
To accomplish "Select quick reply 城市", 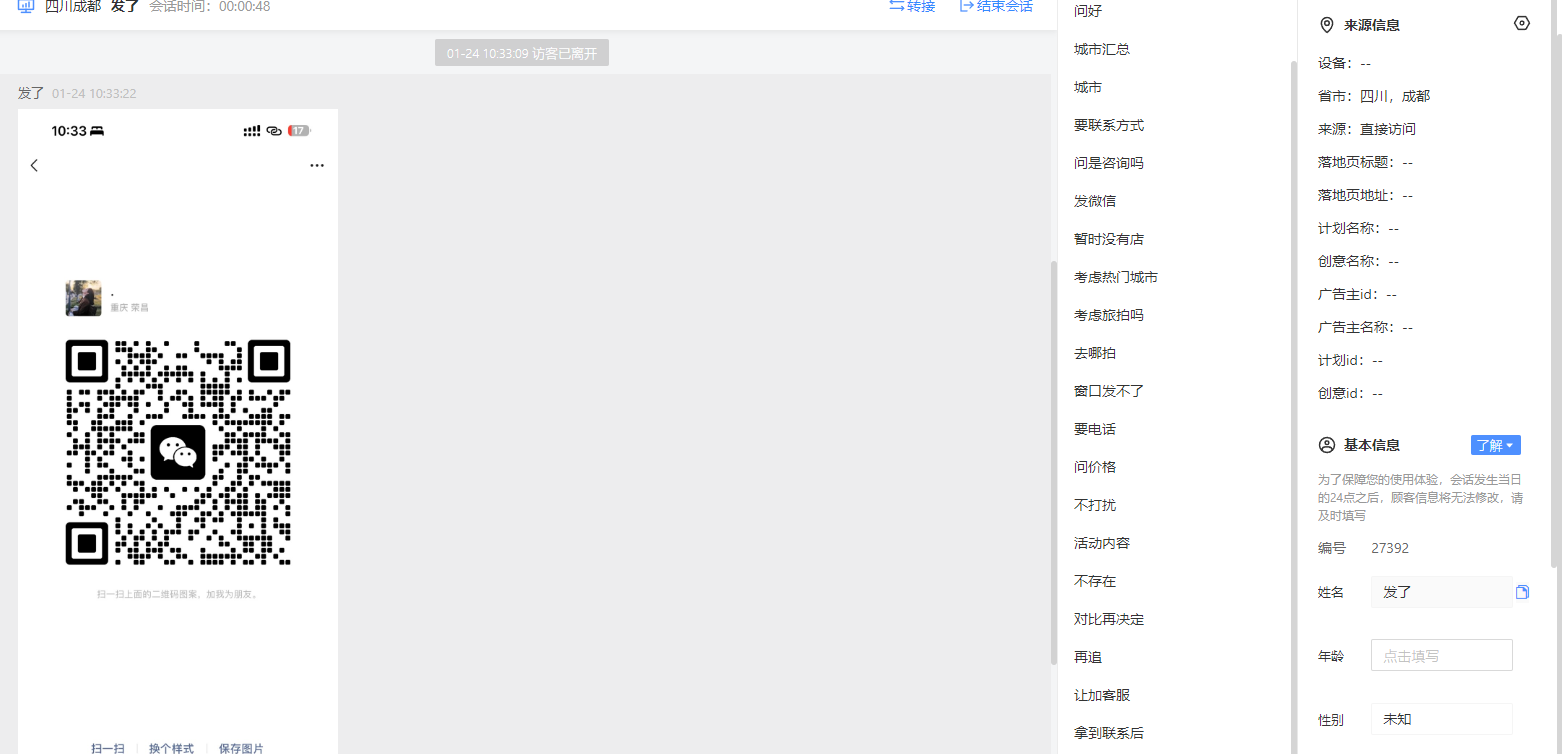I will coord(1088,87).
